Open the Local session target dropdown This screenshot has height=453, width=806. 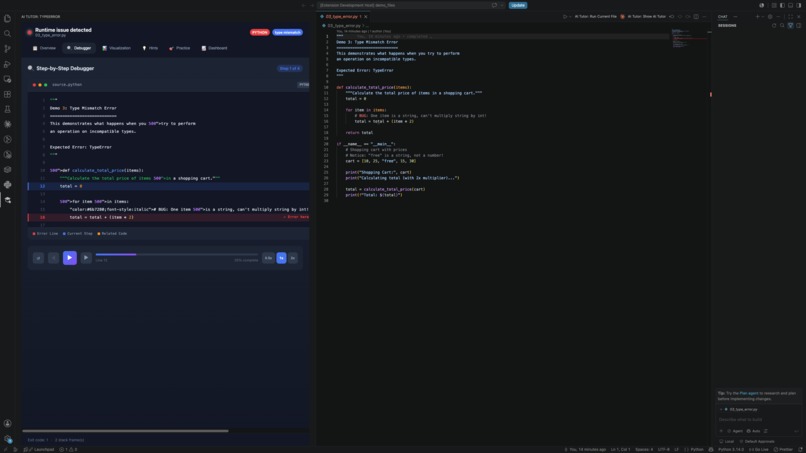pyautogui.click(x=727, y=441)
